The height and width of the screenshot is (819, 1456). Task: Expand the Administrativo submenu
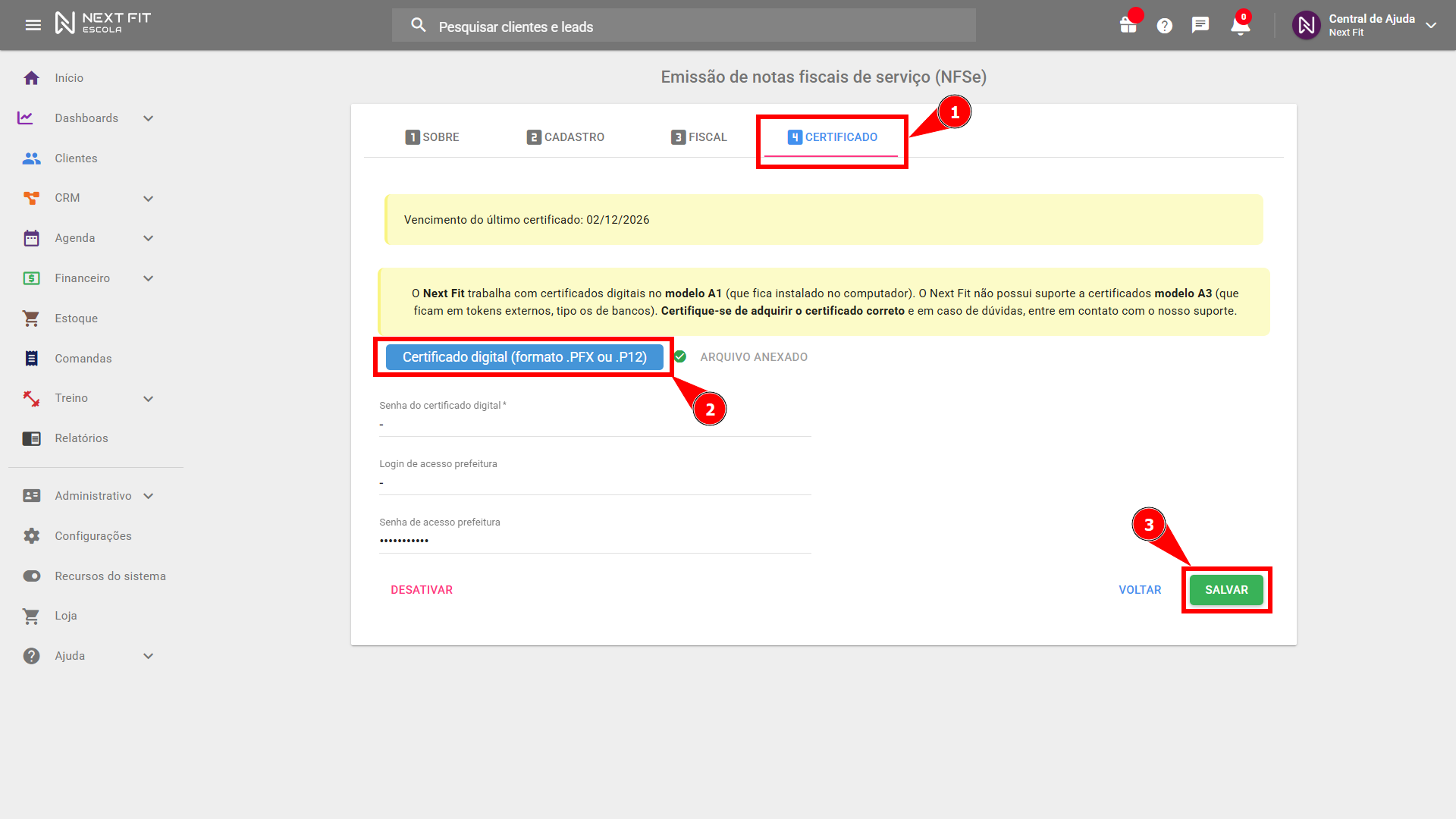tap(149, 496)
